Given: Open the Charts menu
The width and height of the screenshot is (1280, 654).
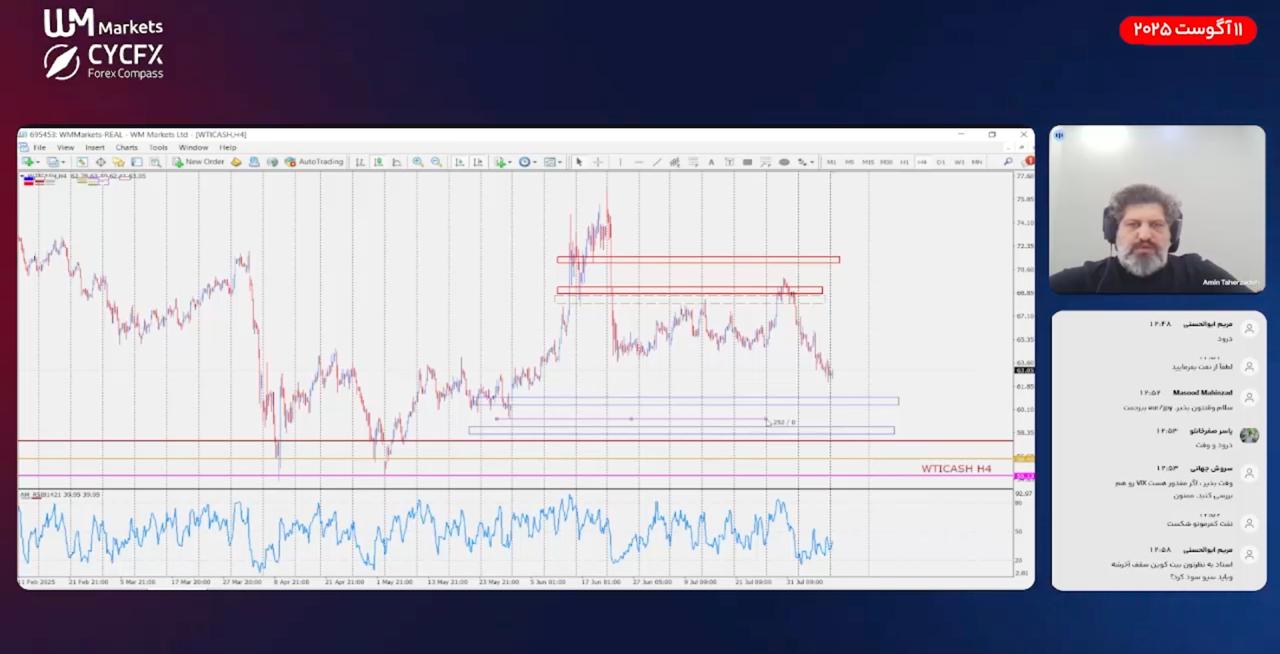Looking at the screenshot, I should click(x=126, y=148).
